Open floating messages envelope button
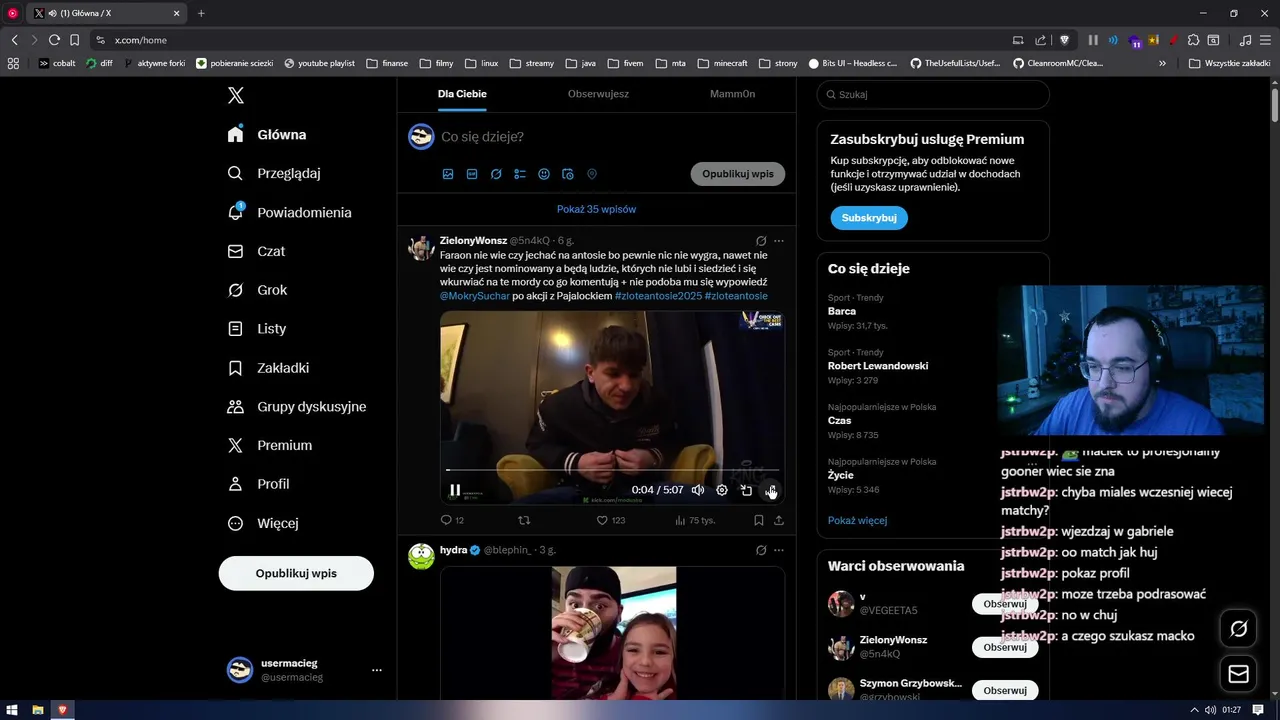 click(1239, 674)
